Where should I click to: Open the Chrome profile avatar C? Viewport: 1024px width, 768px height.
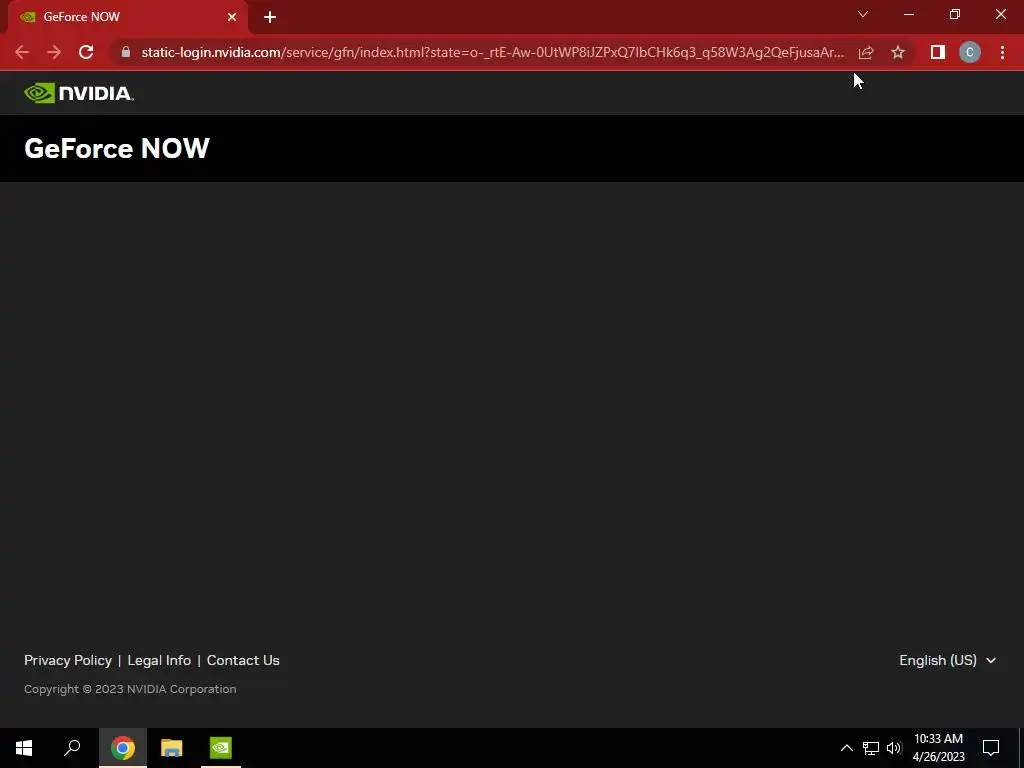pyautogui.click(x=970, y=52)
